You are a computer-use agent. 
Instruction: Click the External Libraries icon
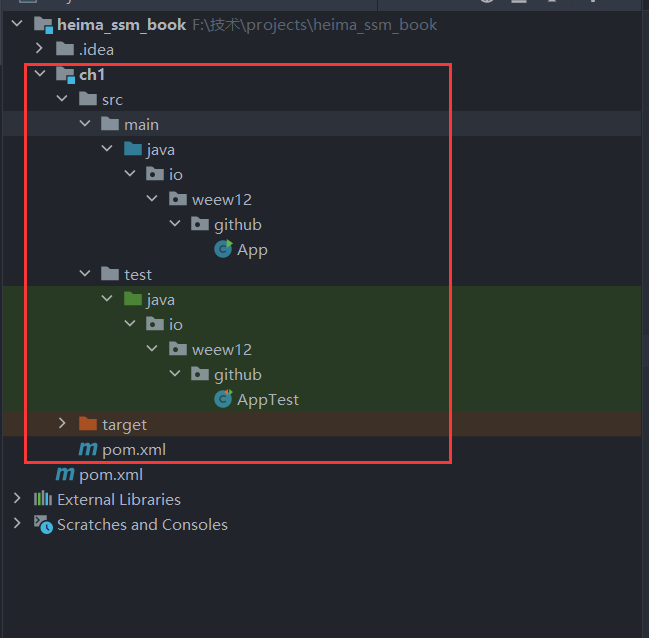point(43,498)
